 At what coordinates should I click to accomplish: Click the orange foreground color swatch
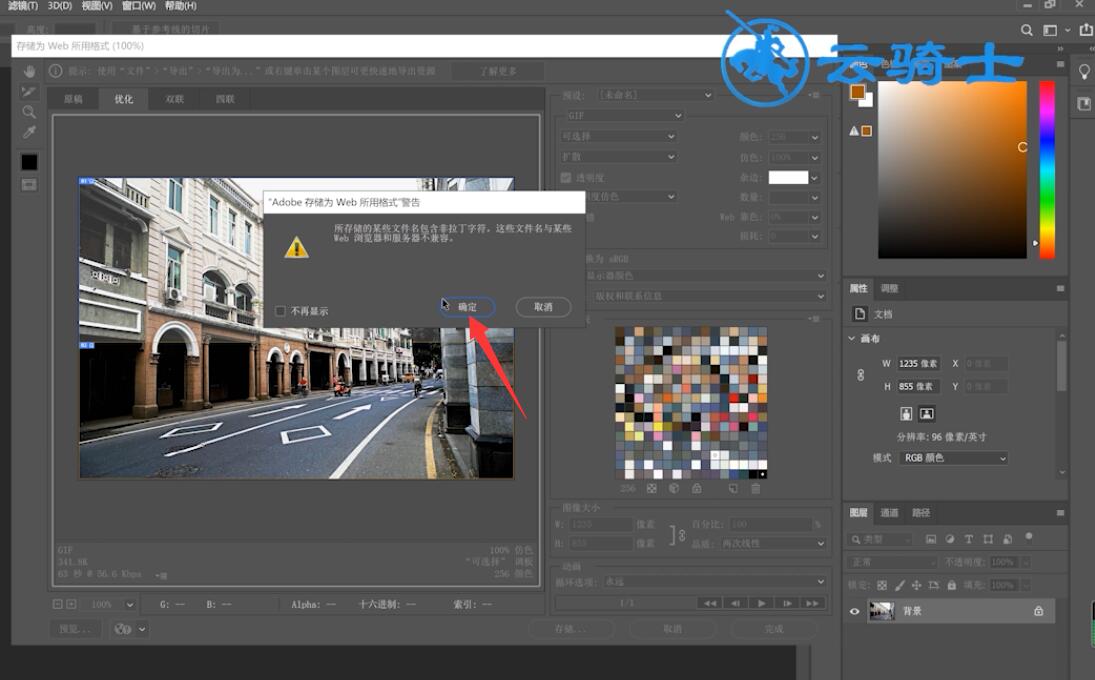pos(858,91)
